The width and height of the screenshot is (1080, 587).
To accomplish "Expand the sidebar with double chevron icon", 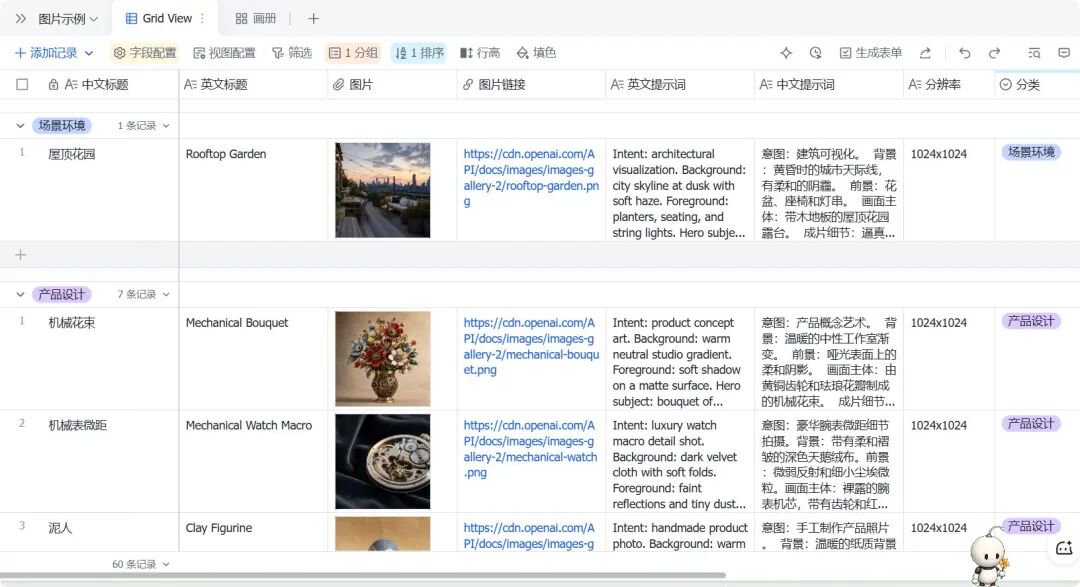I will pyautogui.click(x=21, y=19).
